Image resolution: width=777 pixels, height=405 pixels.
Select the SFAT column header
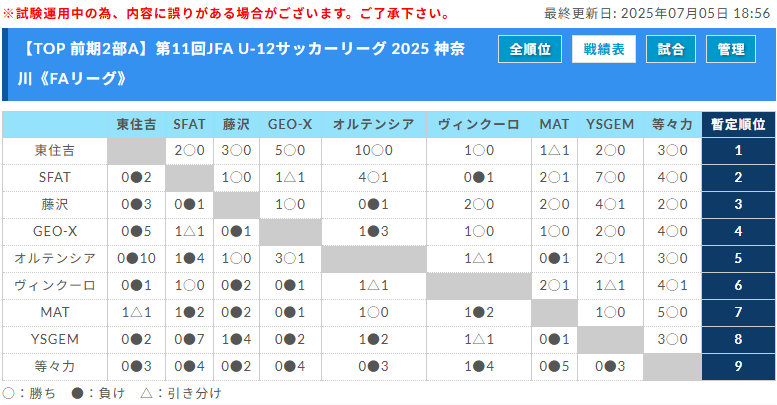click(x=189, y=124)
